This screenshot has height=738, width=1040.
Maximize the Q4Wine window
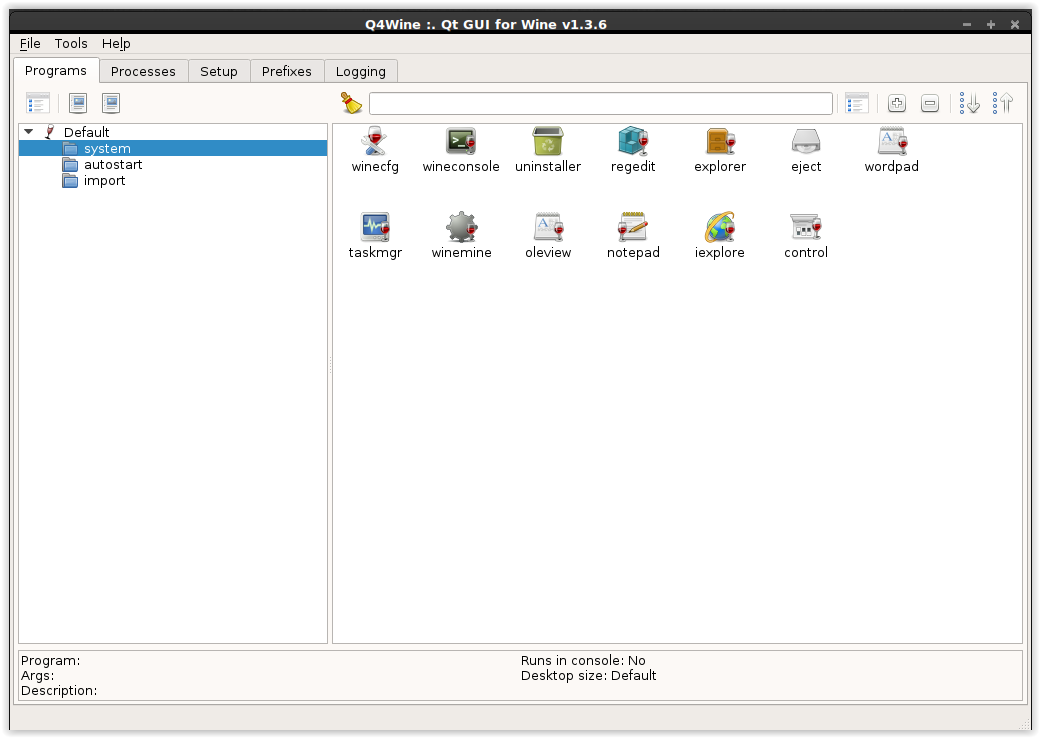click(991, 25)
